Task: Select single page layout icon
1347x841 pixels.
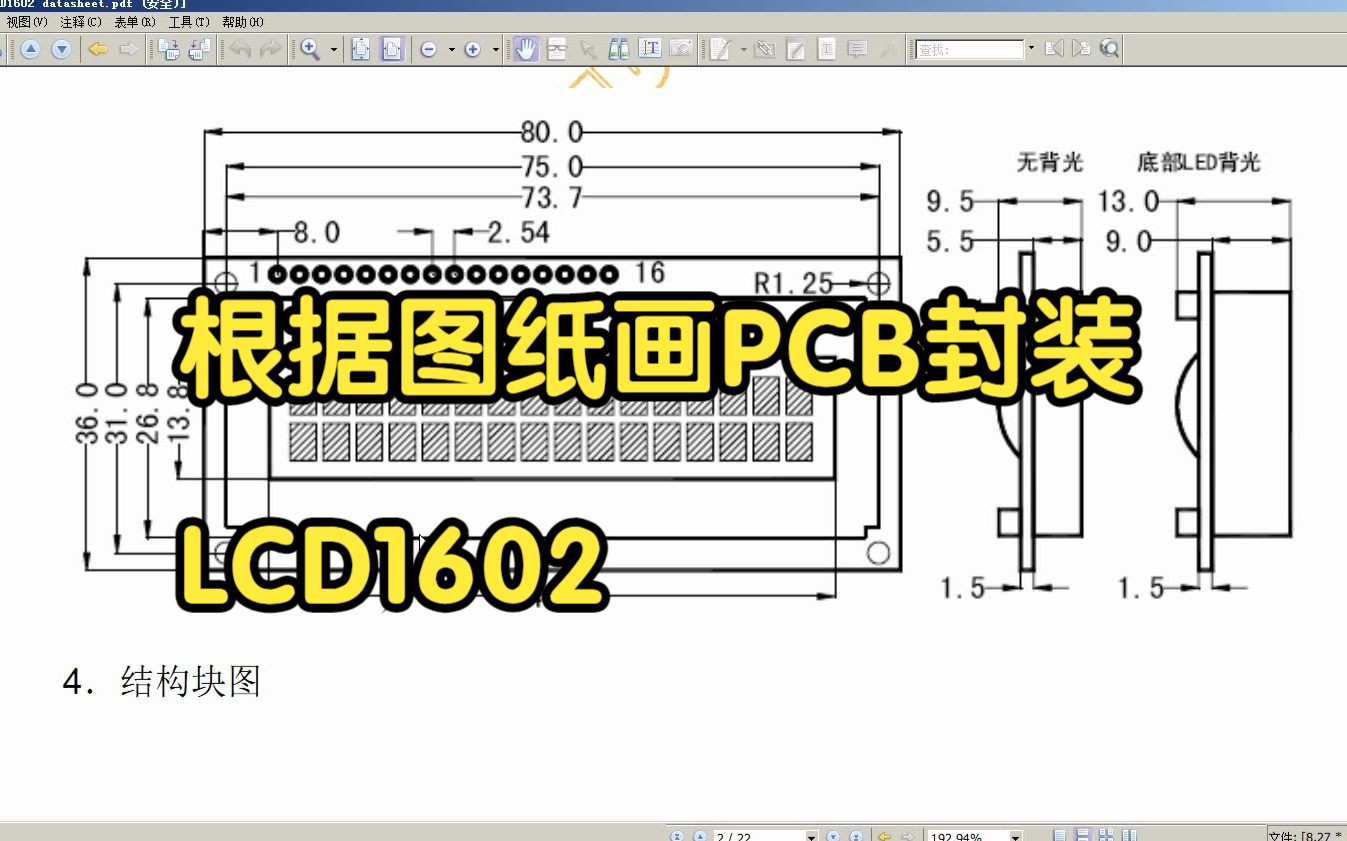Action: [1060, 836]
